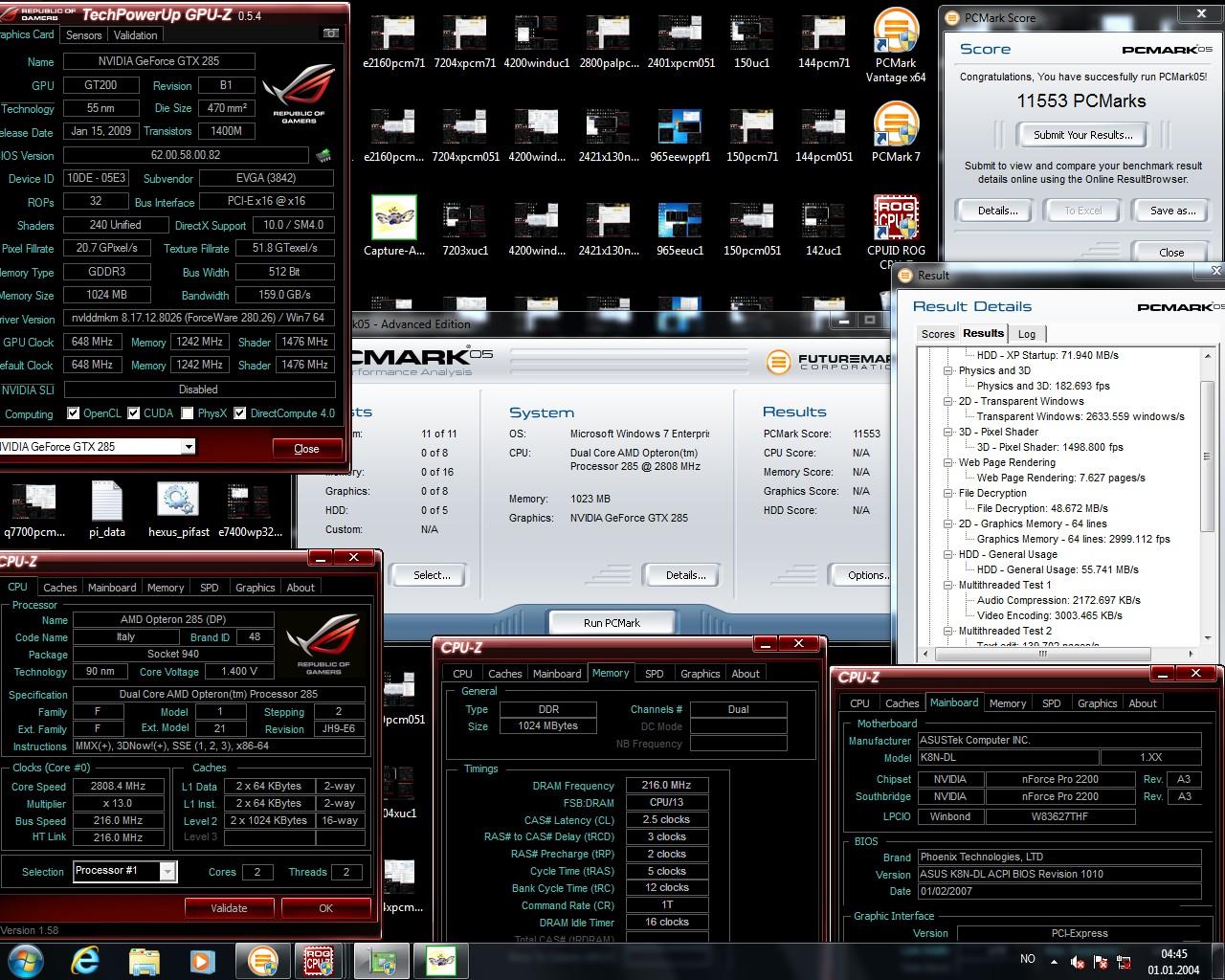The width and height of the screenshot is (1225, 980).
Task: Show hidden tray icons arrow
Action: click(x=1054, y=961)
